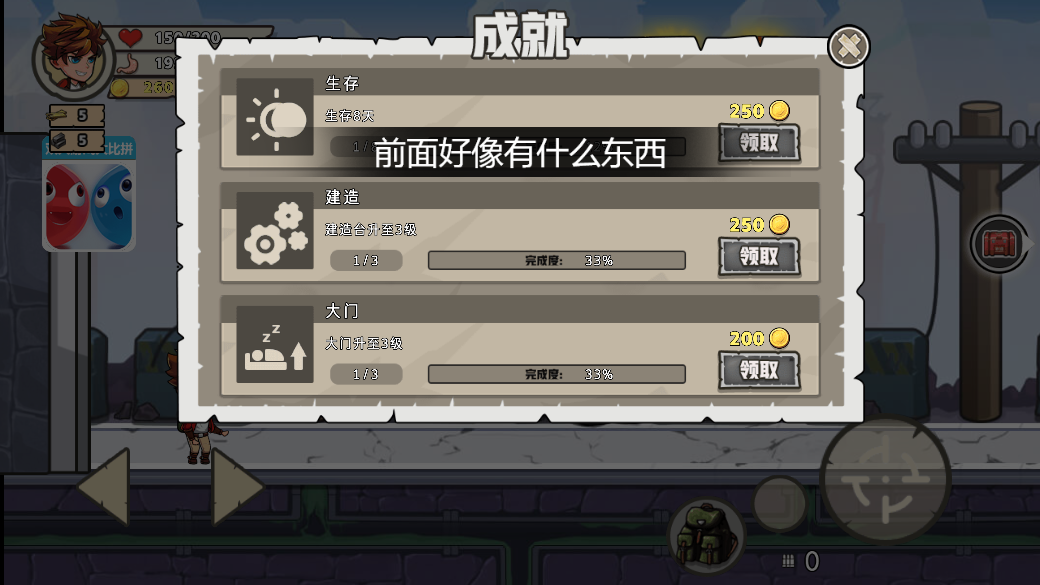This screenshot has height=585, width=1040.
Task: Tap the crosshair attack button
Action: tap(885, 480)
